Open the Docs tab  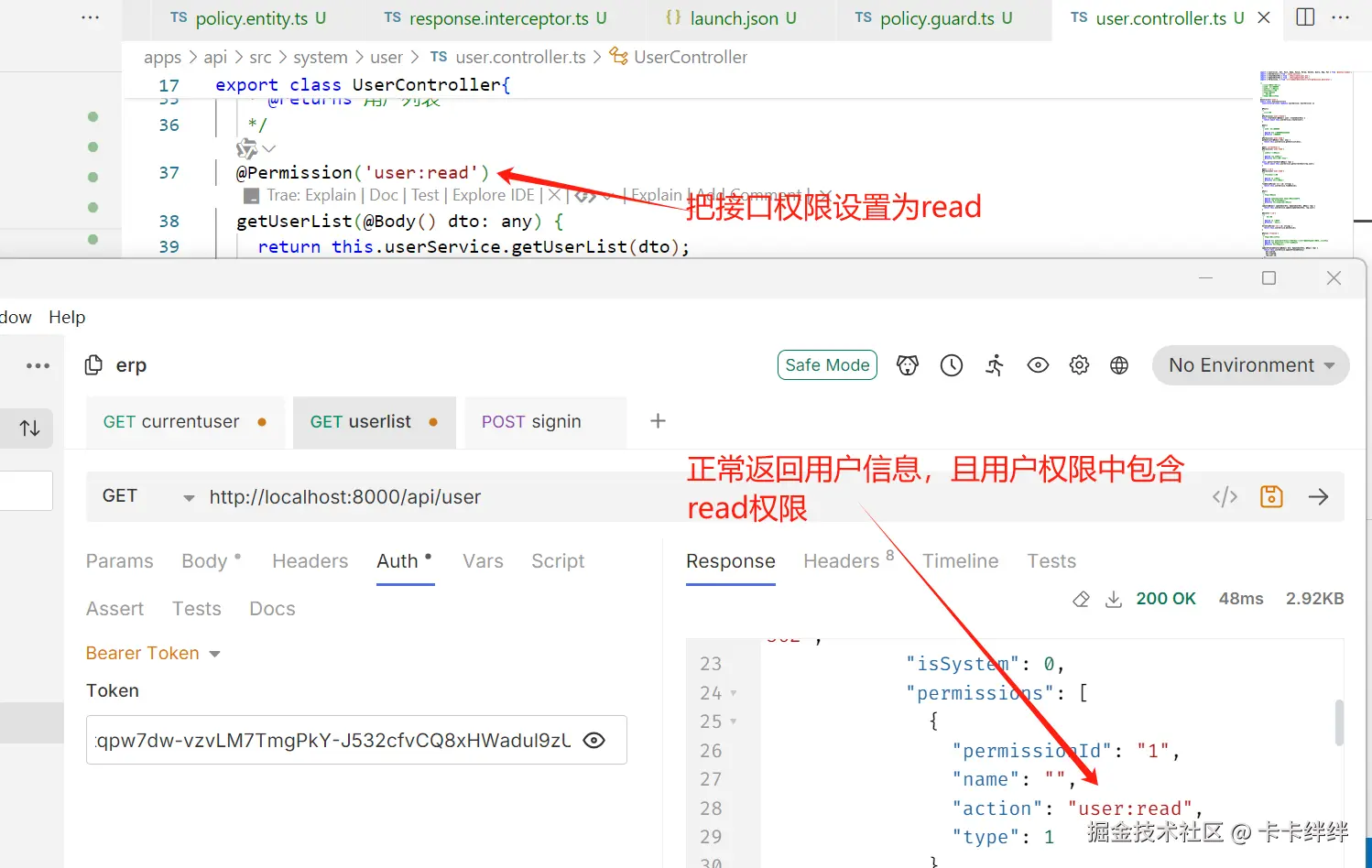pyautogui.click(x=272, y=609)
